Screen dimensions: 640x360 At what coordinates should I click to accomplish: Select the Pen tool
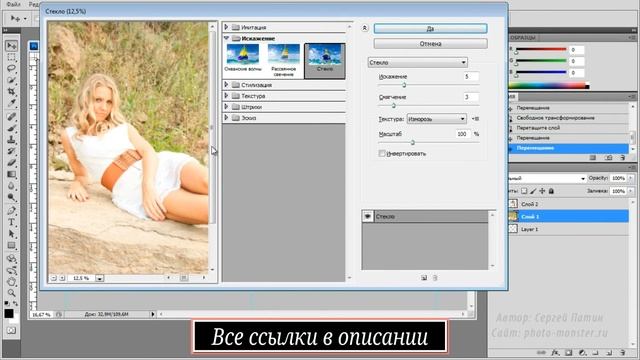tap(11, 211)
